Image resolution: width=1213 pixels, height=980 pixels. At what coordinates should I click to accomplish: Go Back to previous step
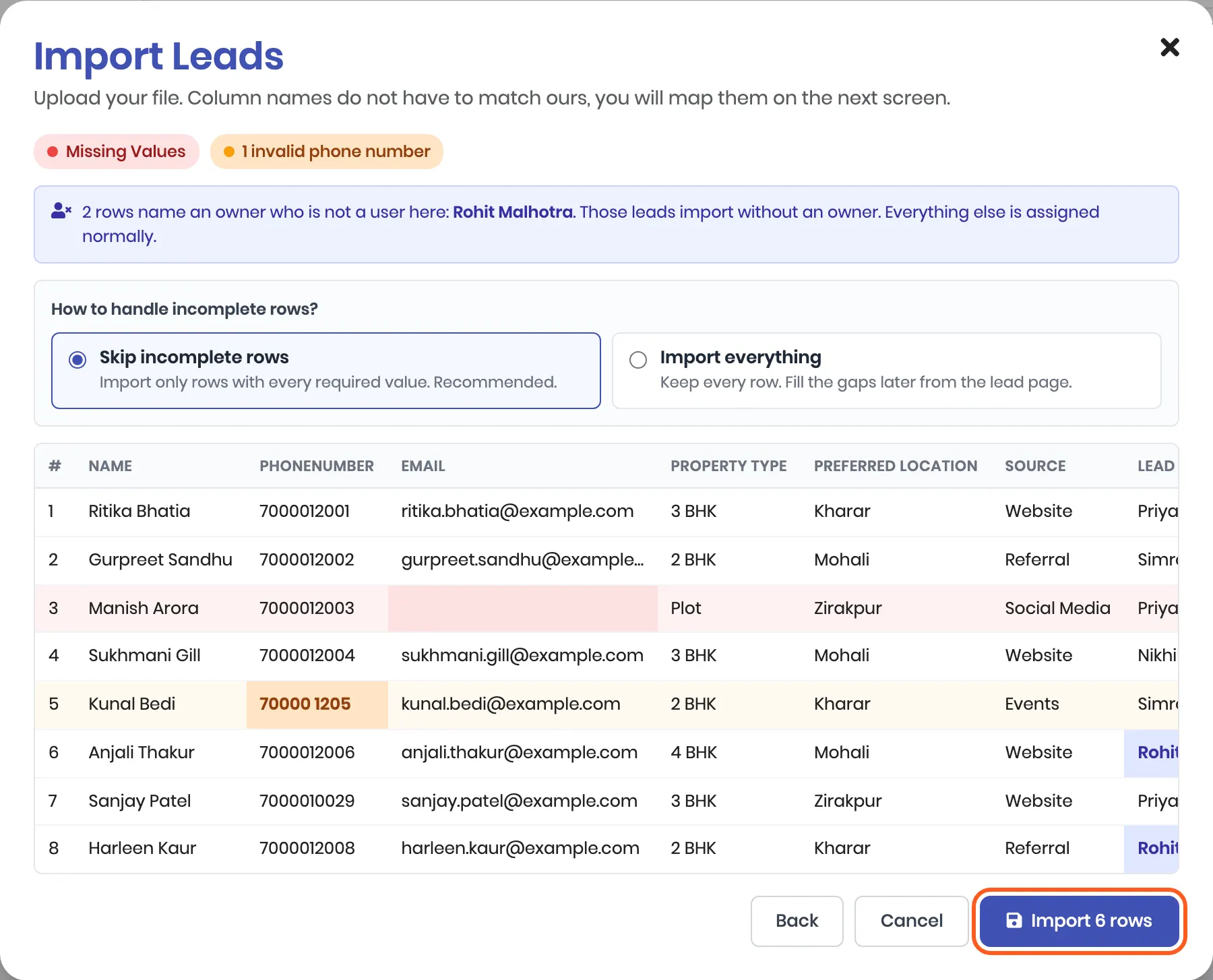click(797, 921)
